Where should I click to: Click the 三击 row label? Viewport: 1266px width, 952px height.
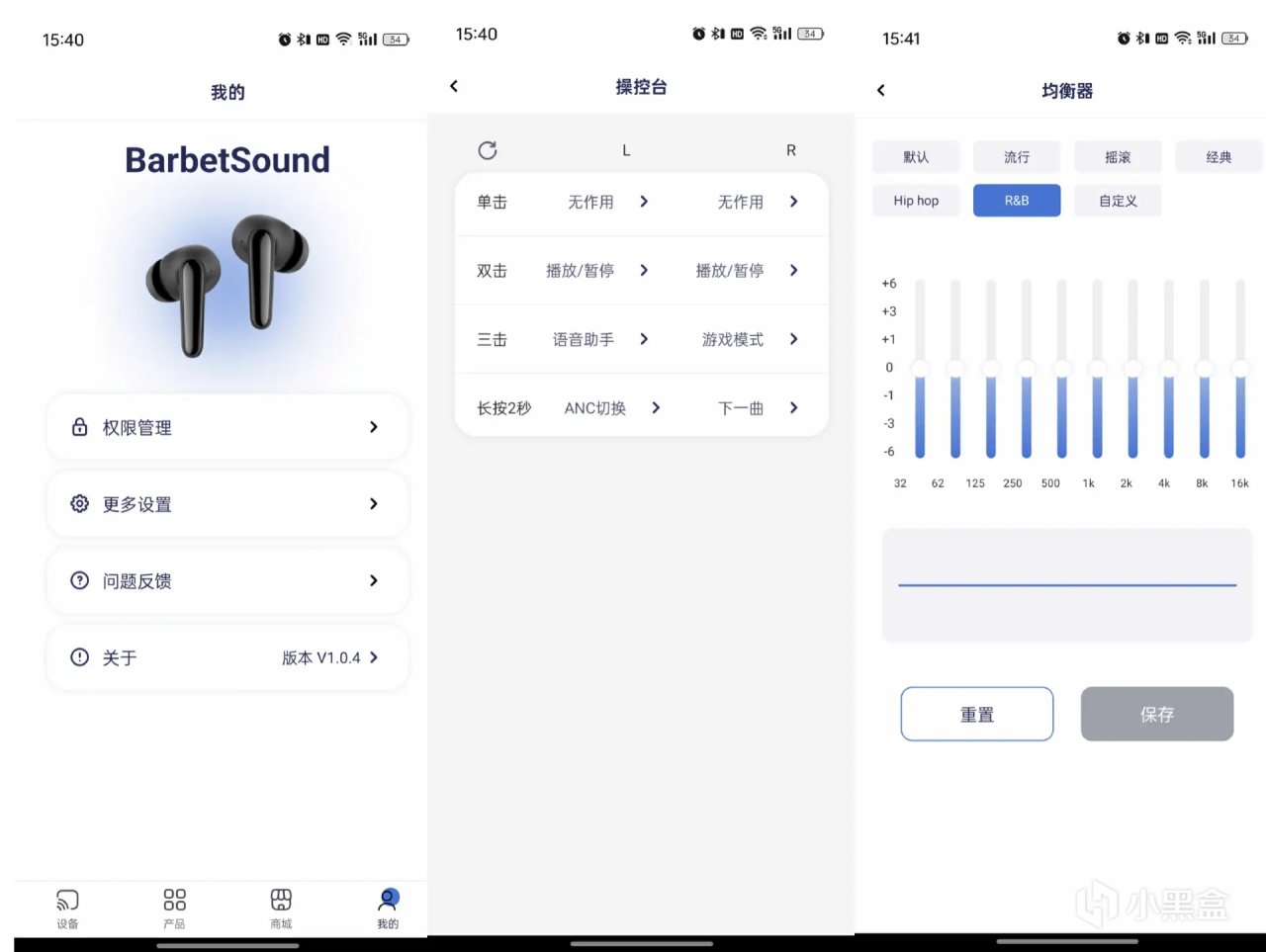[x=492, y=339]
